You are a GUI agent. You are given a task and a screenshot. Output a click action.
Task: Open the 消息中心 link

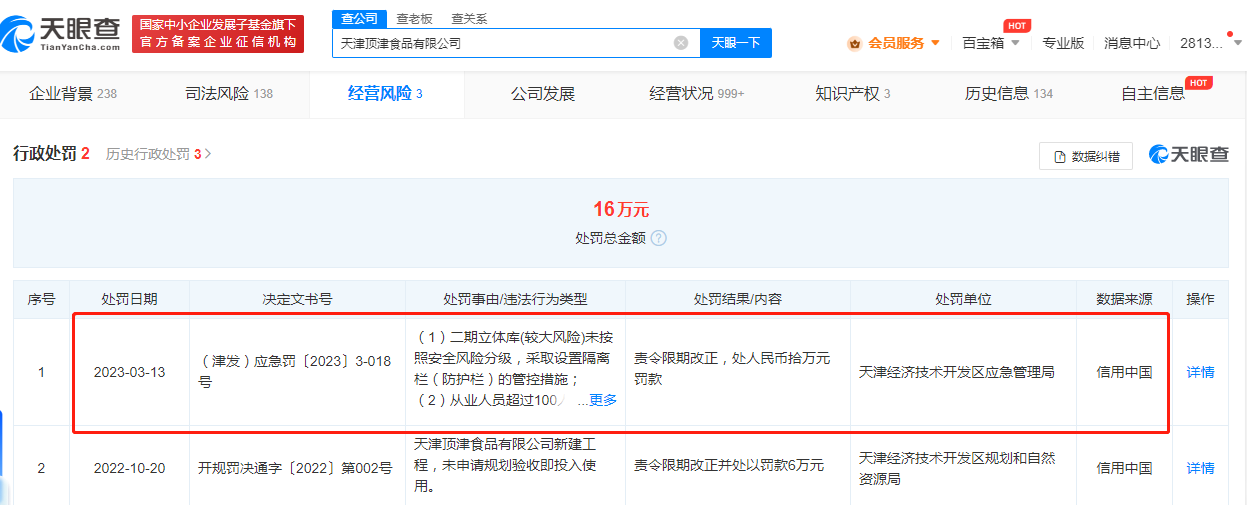pos(1132,43)
